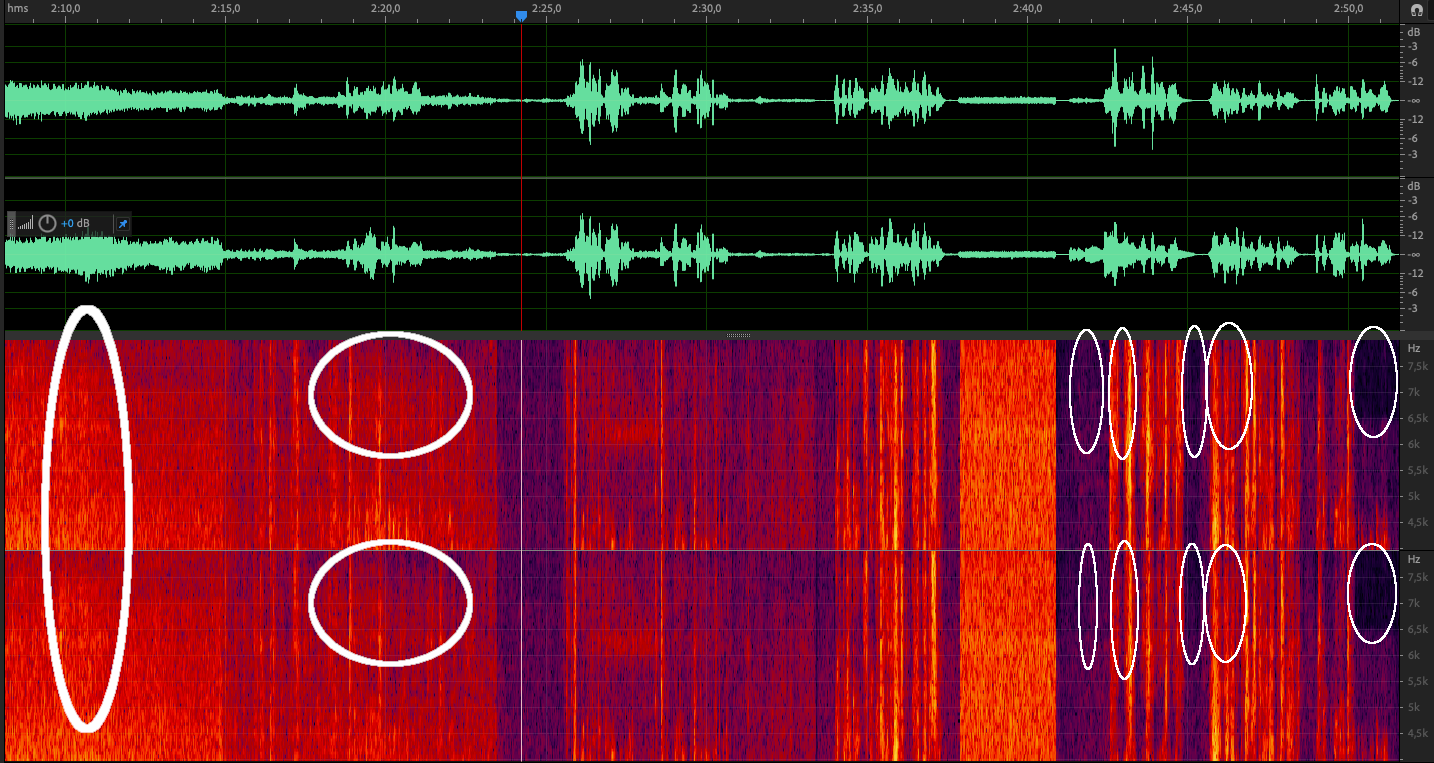1434x763 pixels.
Task: Click the waveform/spectral divider grip handle
Action: [738, 335]
